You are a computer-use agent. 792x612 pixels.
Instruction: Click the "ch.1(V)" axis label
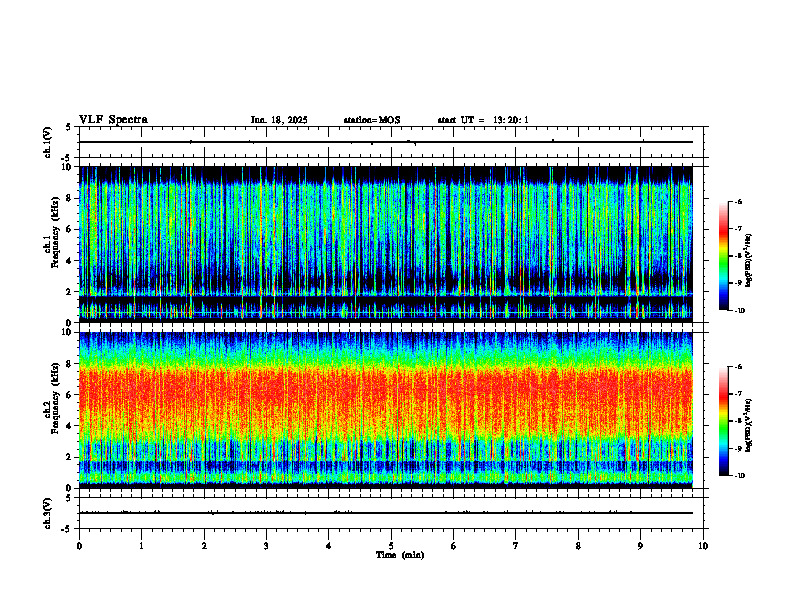[47, 142]
